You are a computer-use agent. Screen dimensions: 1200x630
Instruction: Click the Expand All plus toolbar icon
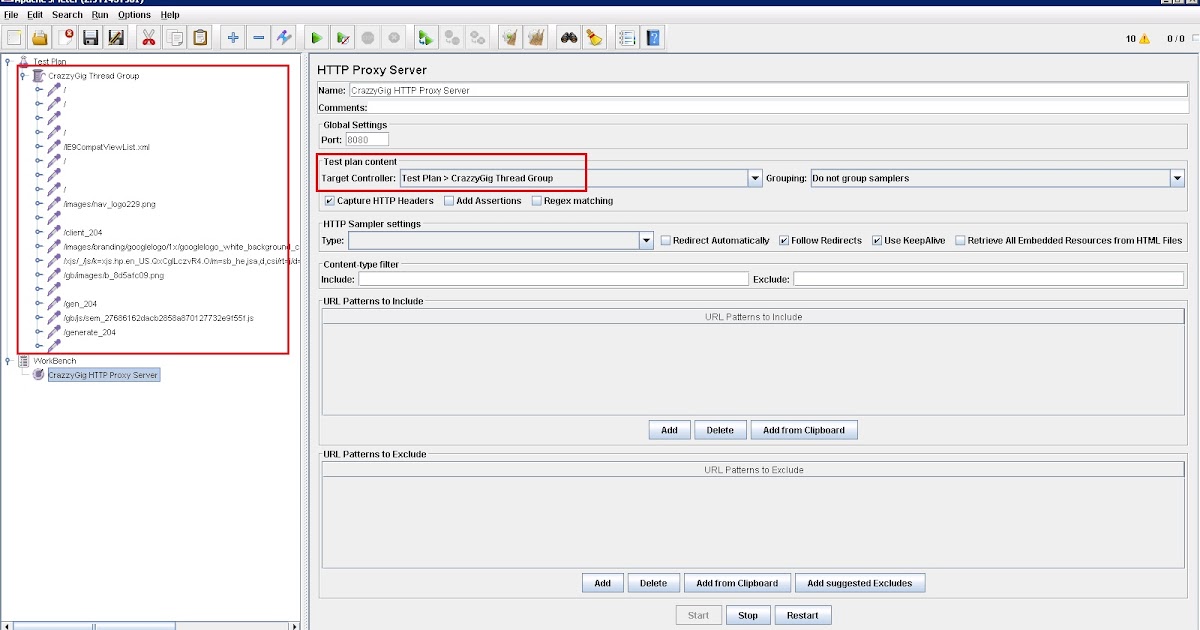click(x=232, y=37)
